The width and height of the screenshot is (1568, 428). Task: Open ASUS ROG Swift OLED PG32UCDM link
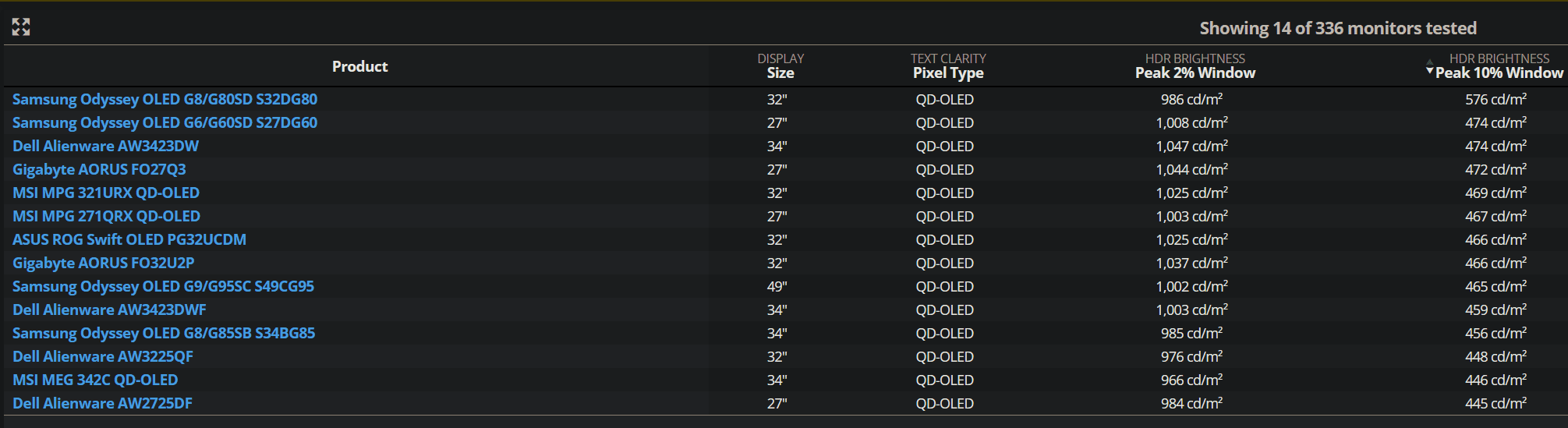129,239
